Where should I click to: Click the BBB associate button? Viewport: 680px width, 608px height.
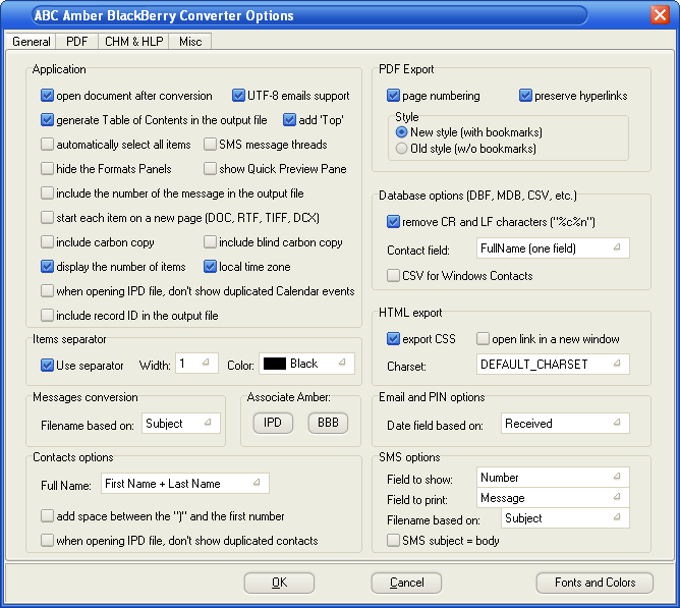point(328,423)
